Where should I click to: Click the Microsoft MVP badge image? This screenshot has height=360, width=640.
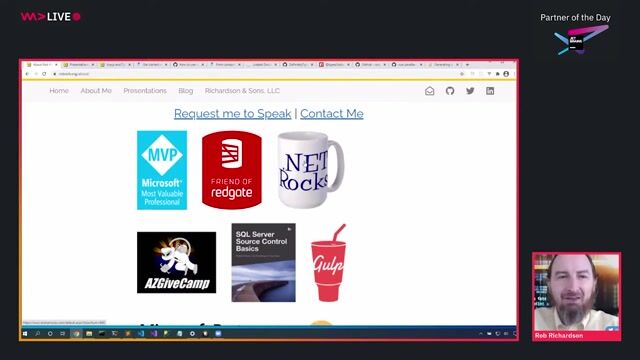[162, 170]
